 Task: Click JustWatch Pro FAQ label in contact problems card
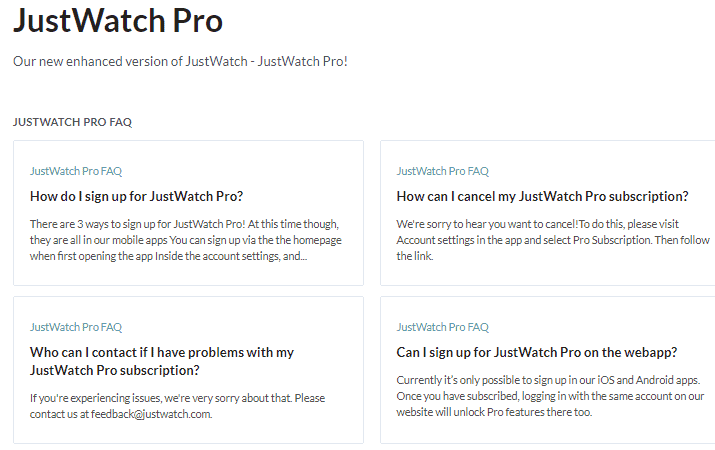(x=76, y=327)
